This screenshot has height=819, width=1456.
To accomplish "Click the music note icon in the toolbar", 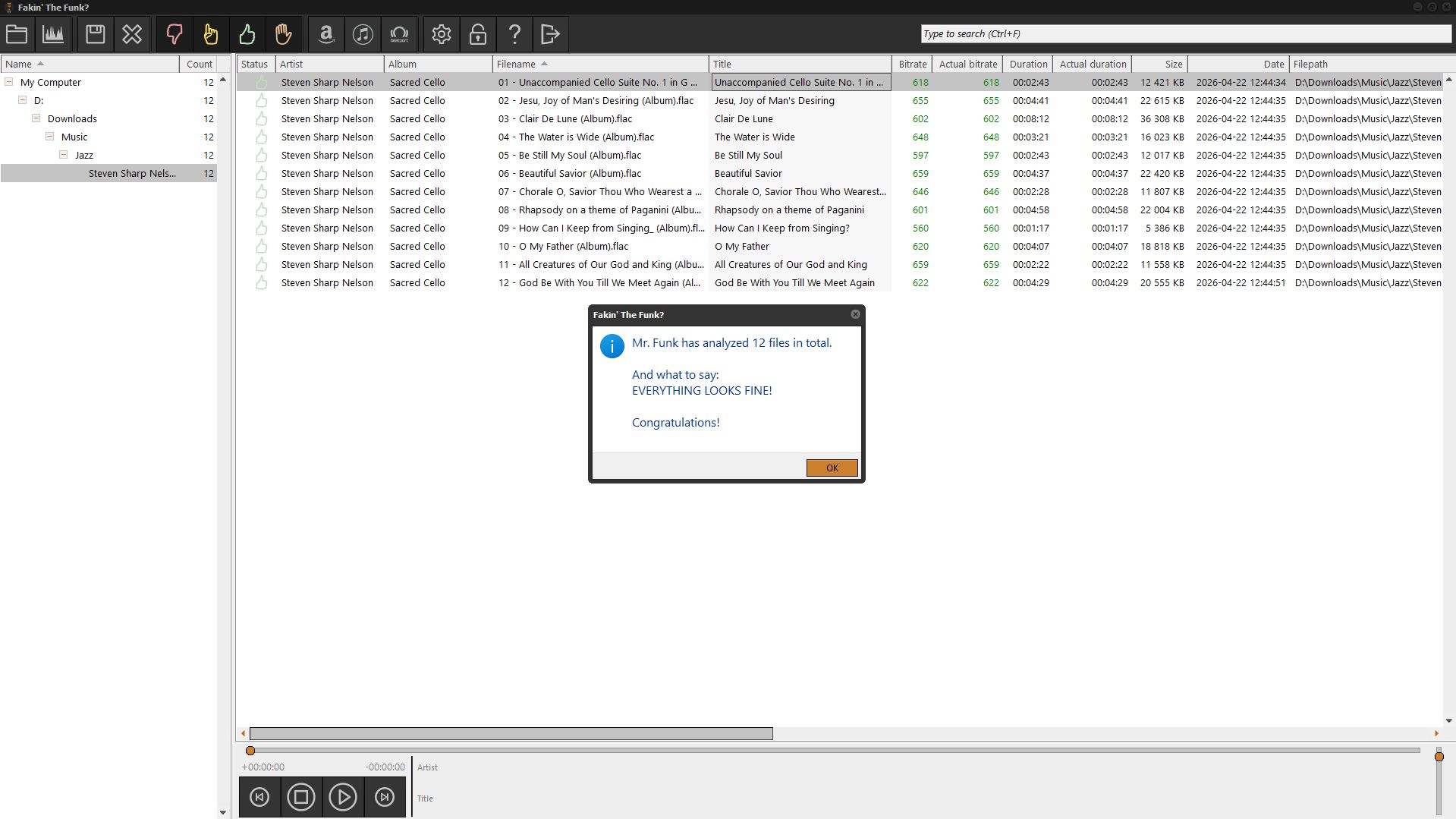I will (363, 34).
